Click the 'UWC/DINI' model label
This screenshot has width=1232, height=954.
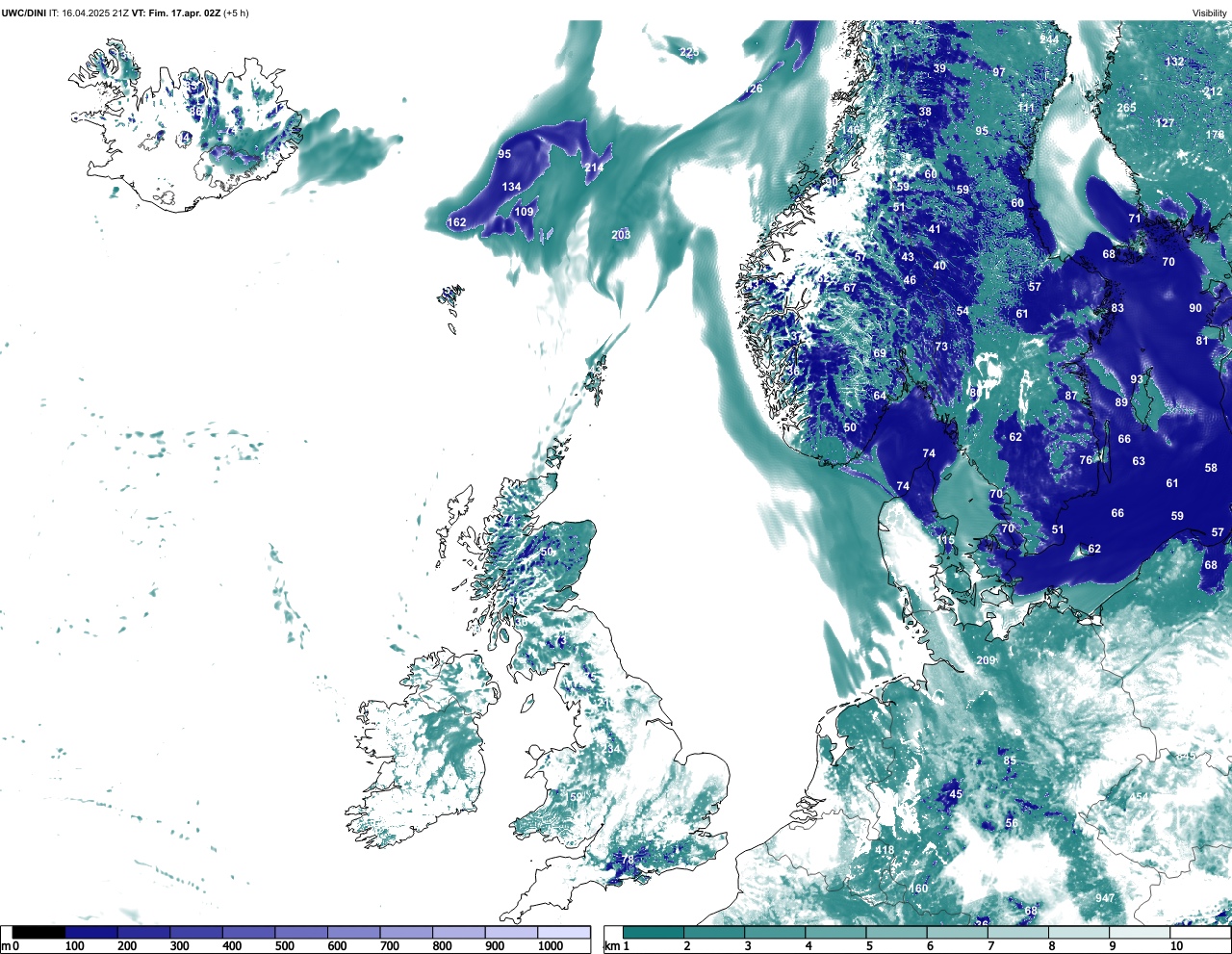pyautogui.click(x=23, y=13)
